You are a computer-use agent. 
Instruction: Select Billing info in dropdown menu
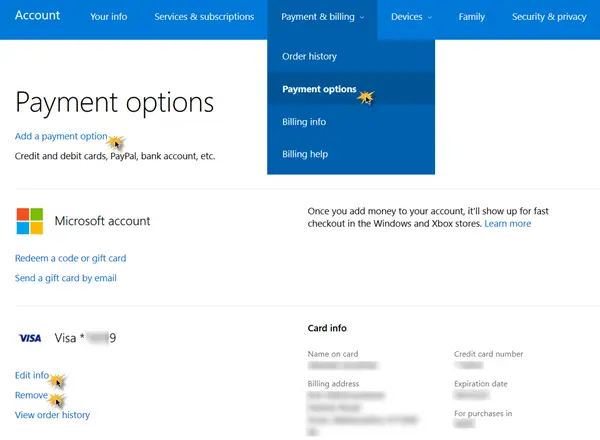(x=304, y=122)
